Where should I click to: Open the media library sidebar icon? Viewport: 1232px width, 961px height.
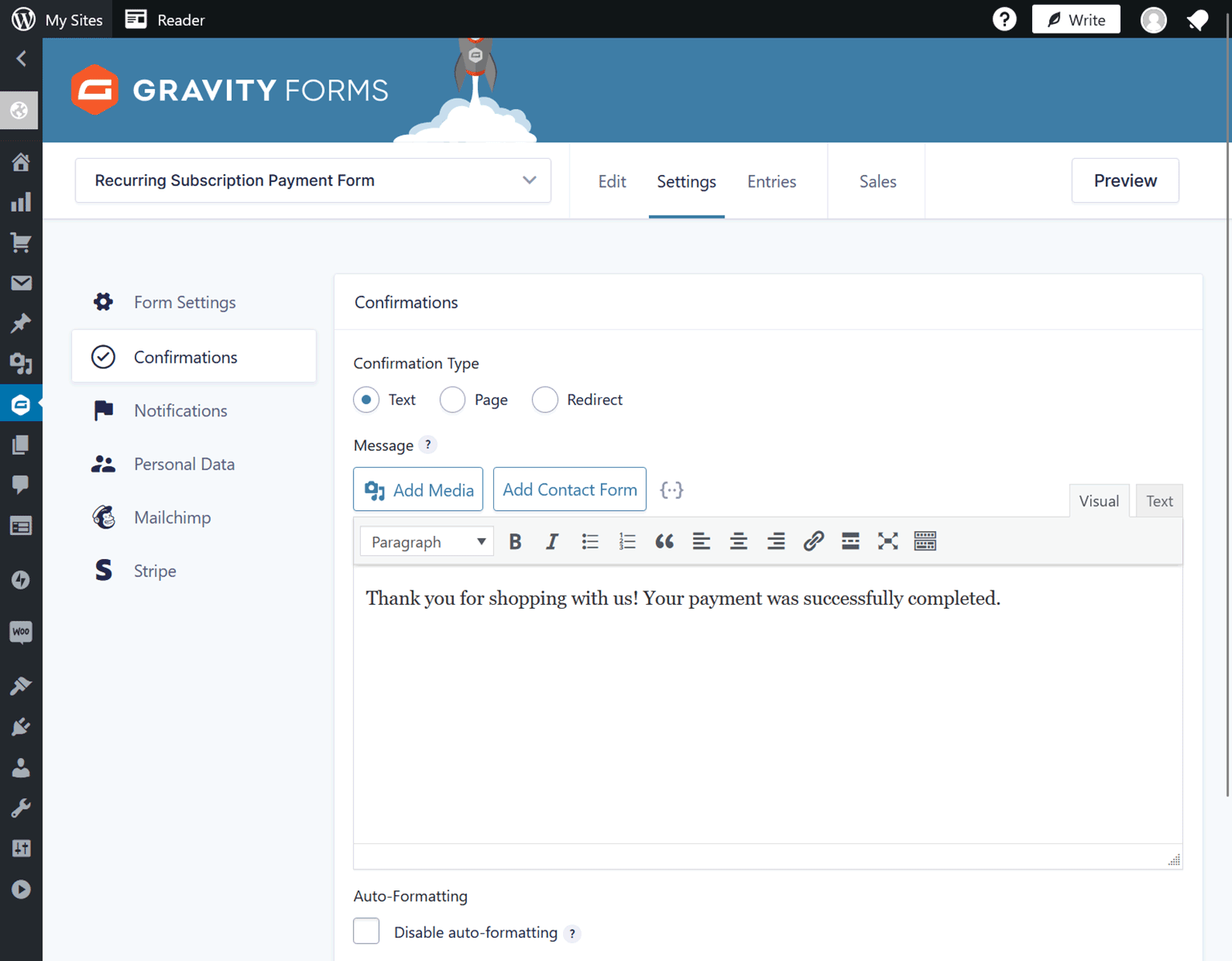21,364
